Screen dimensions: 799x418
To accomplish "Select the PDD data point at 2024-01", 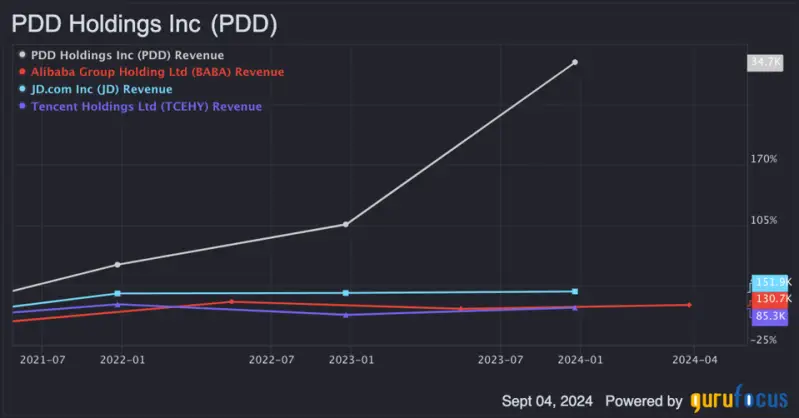I will coord(575,62).
